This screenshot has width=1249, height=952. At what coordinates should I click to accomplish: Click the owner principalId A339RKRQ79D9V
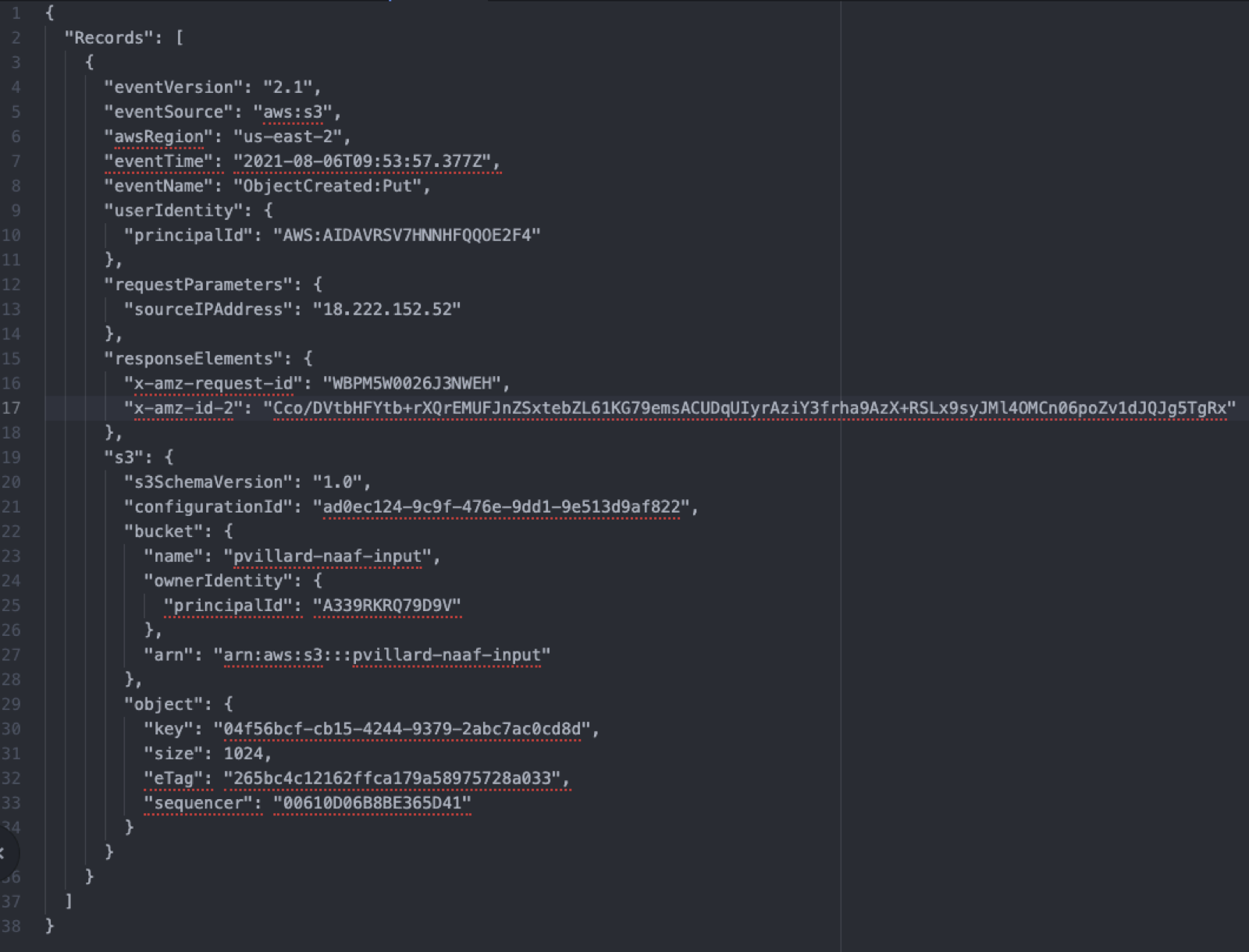pyautogui.click(x=386, y=606)
